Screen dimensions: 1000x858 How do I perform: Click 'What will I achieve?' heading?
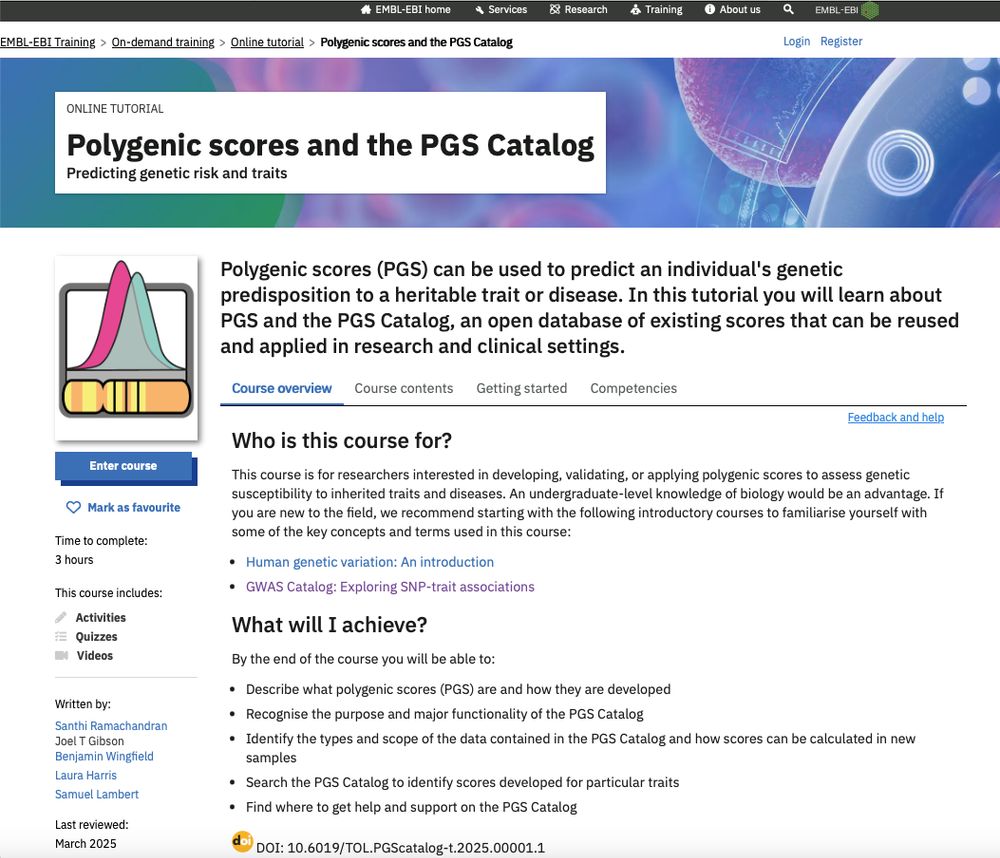[x=329, y=625]
